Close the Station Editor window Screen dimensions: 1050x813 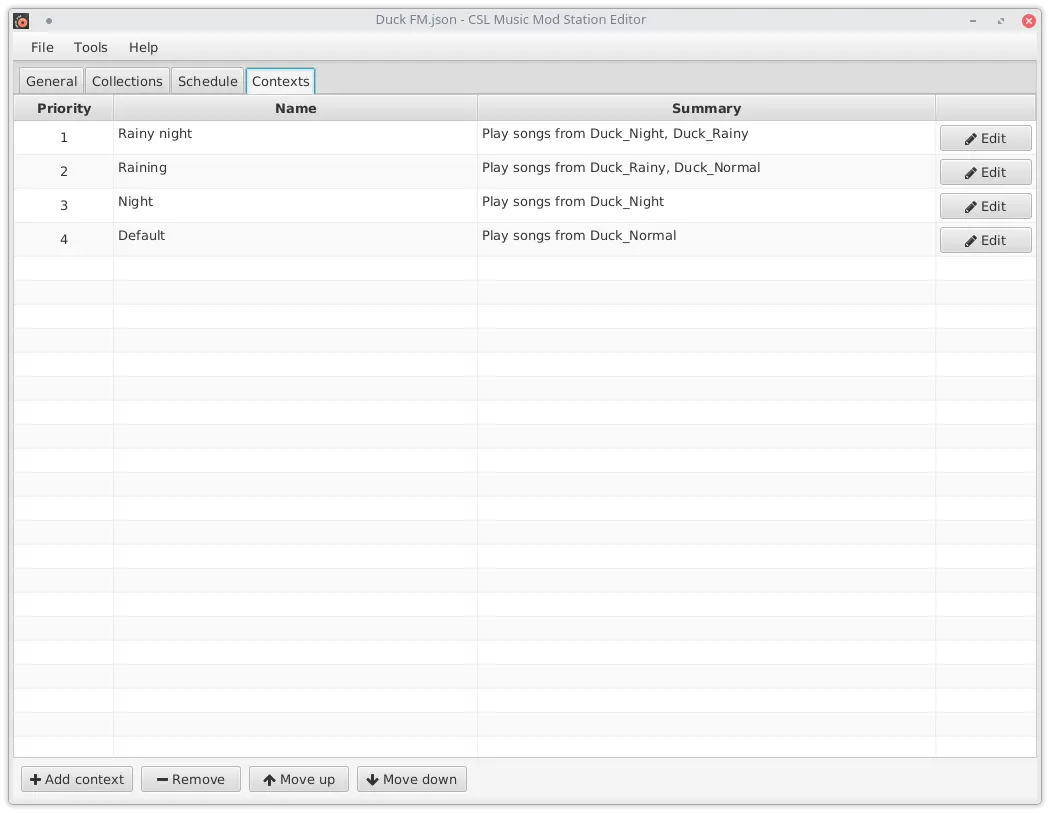[1029, 21]
